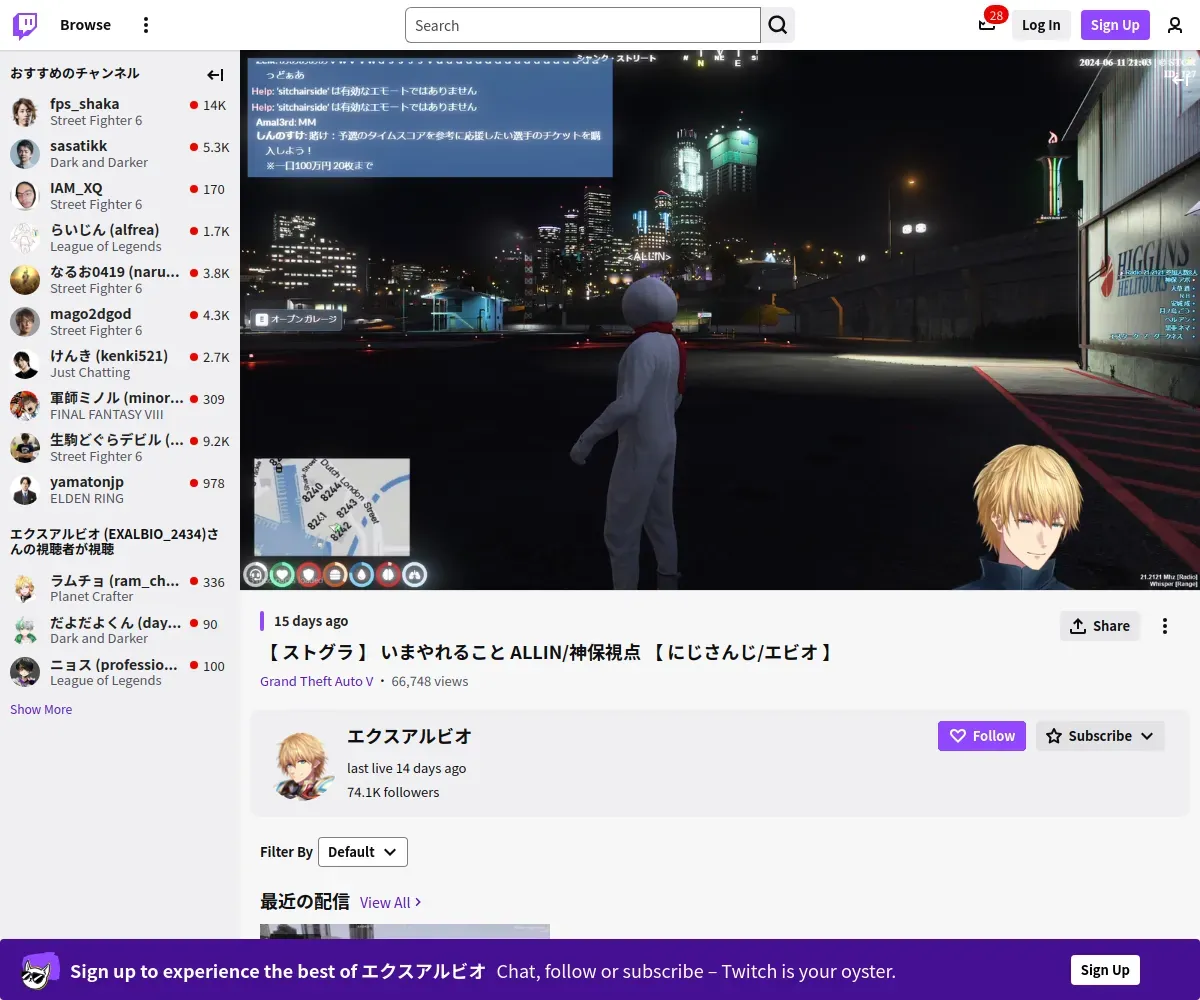
Task: Open らいじん (alfrea) channel avatar
Action: tap(25, 238)
